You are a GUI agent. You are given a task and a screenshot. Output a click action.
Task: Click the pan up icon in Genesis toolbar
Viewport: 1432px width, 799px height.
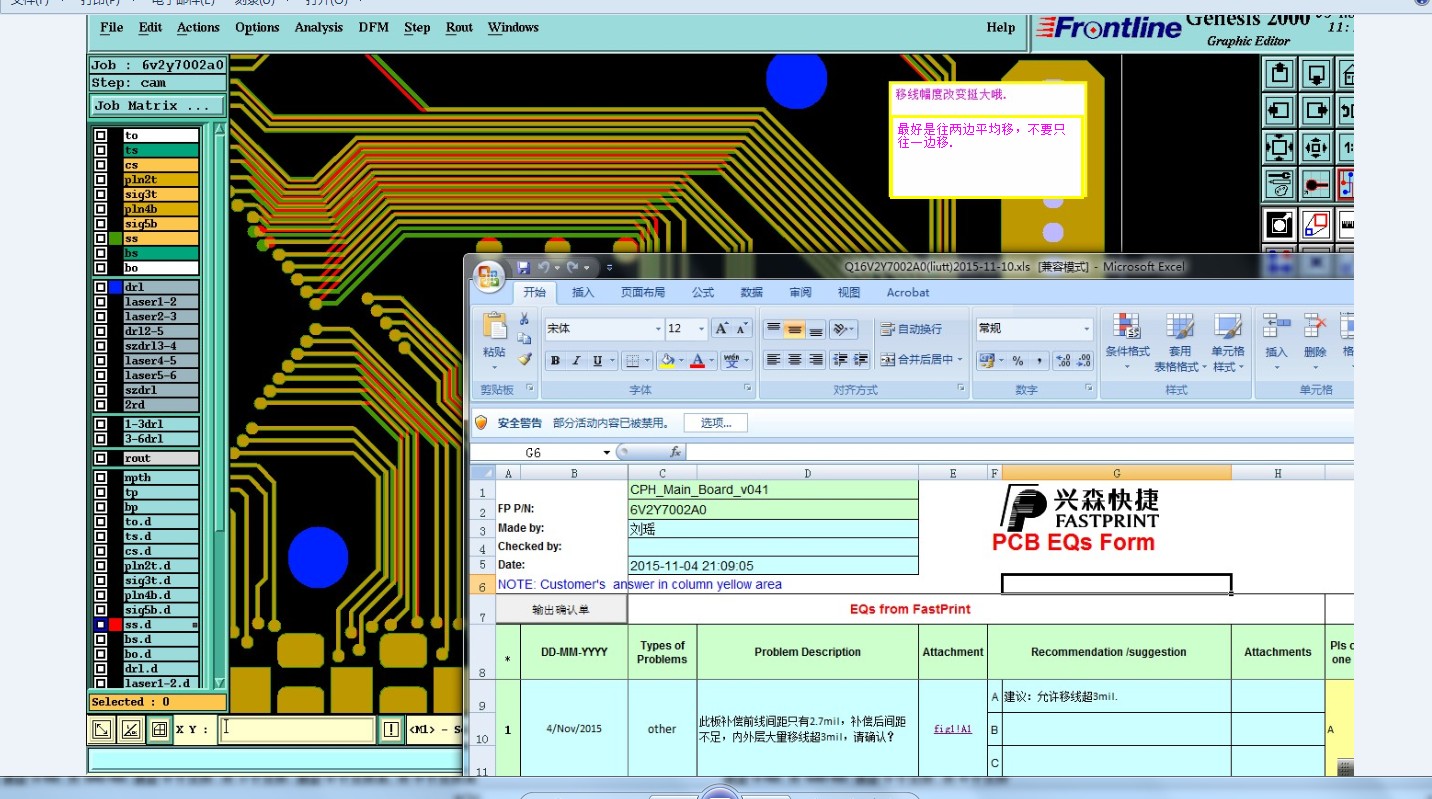1280,73
